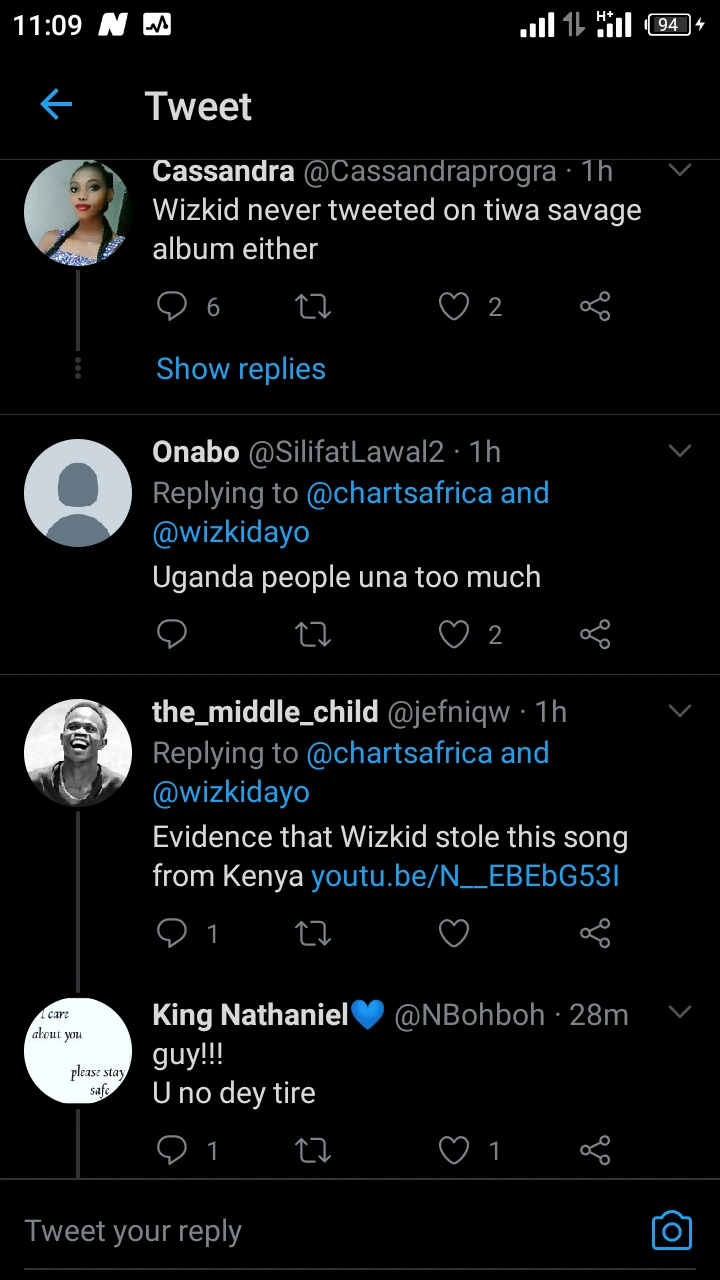Image resolution: width=720 pixels, height=1280 pixels.
Task: Open the_middle_child's profile picture
Action: point(78,752)
